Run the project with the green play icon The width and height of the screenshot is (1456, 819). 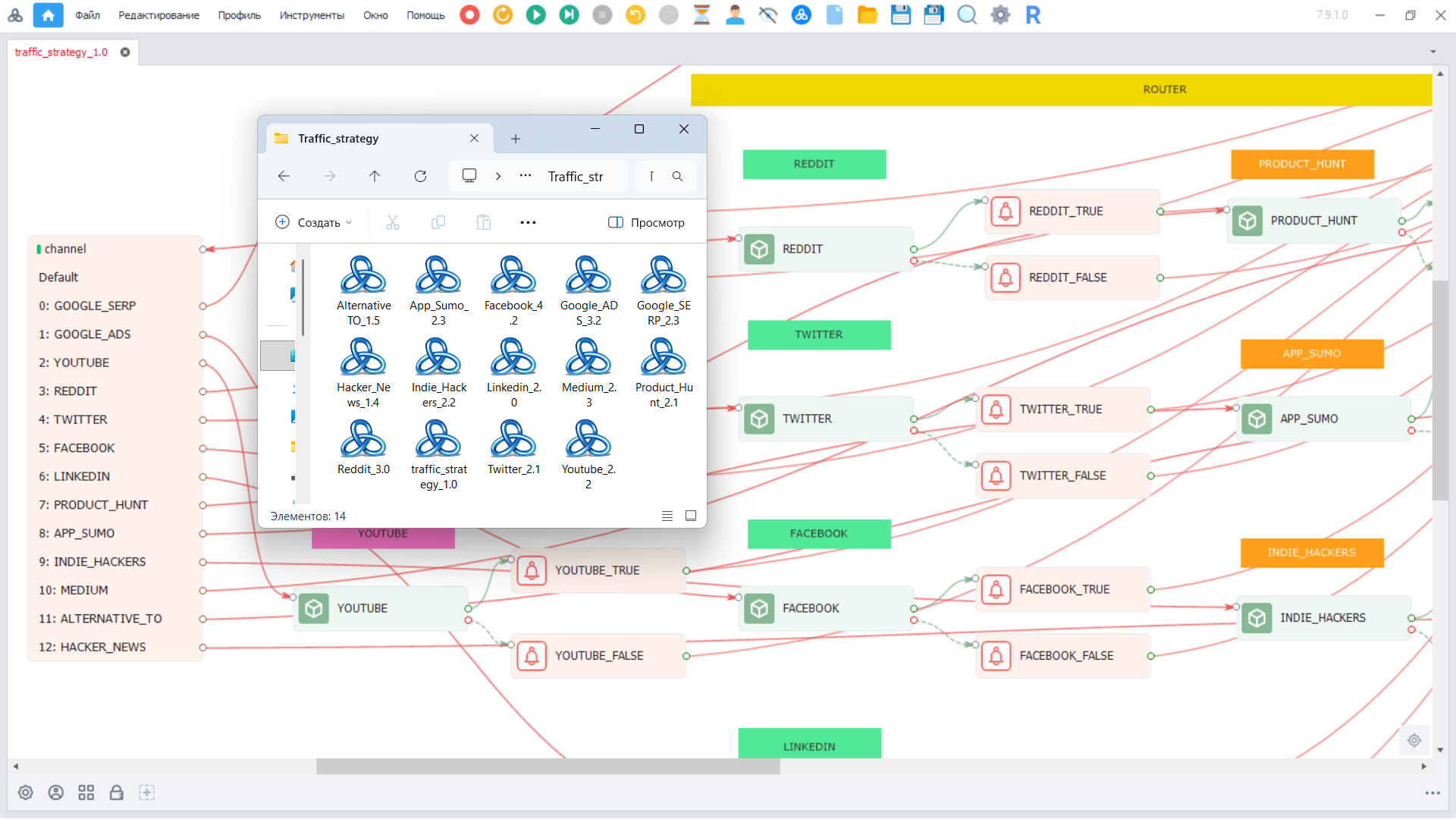[536, 15]
